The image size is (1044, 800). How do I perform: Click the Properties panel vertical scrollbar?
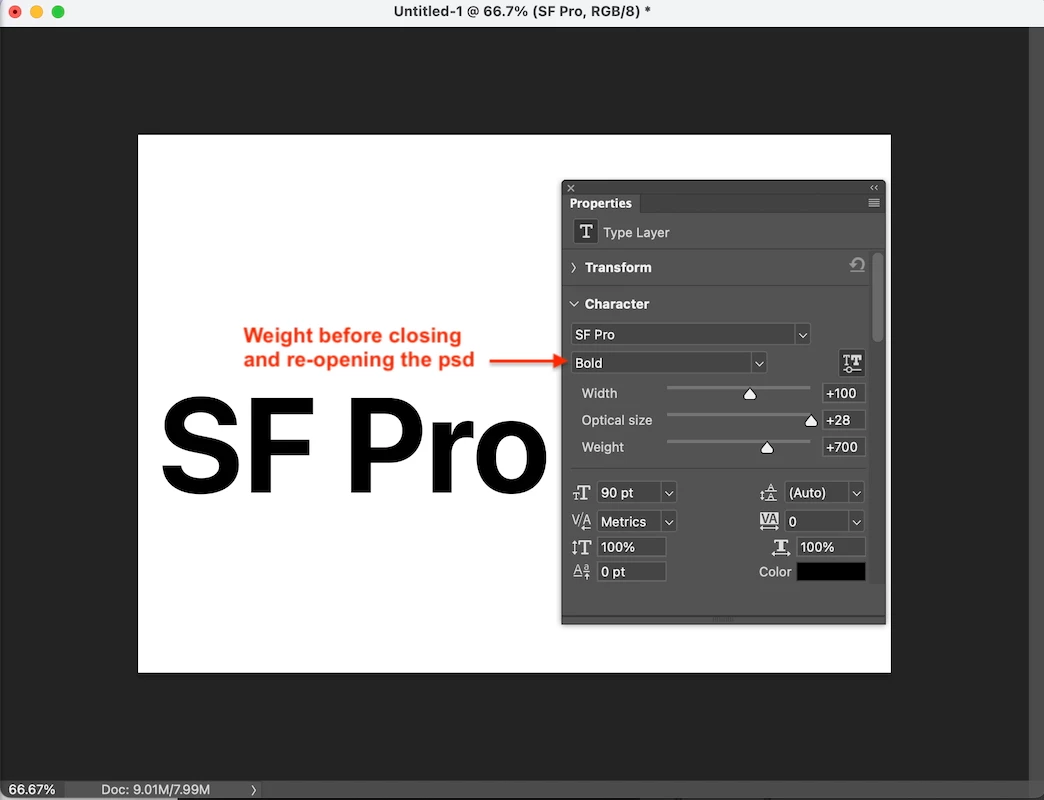click(878, 298)
